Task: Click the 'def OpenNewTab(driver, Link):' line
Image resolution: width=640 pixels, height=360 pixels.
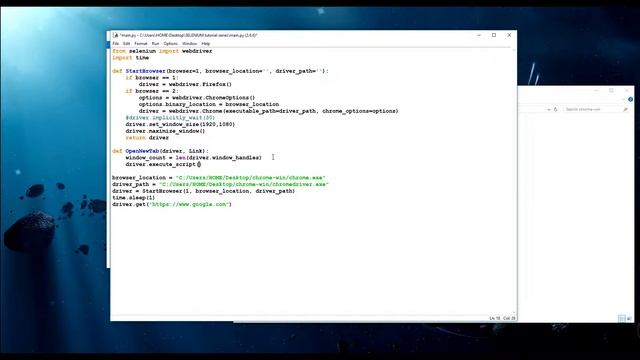Action: (x=160, y=151)
